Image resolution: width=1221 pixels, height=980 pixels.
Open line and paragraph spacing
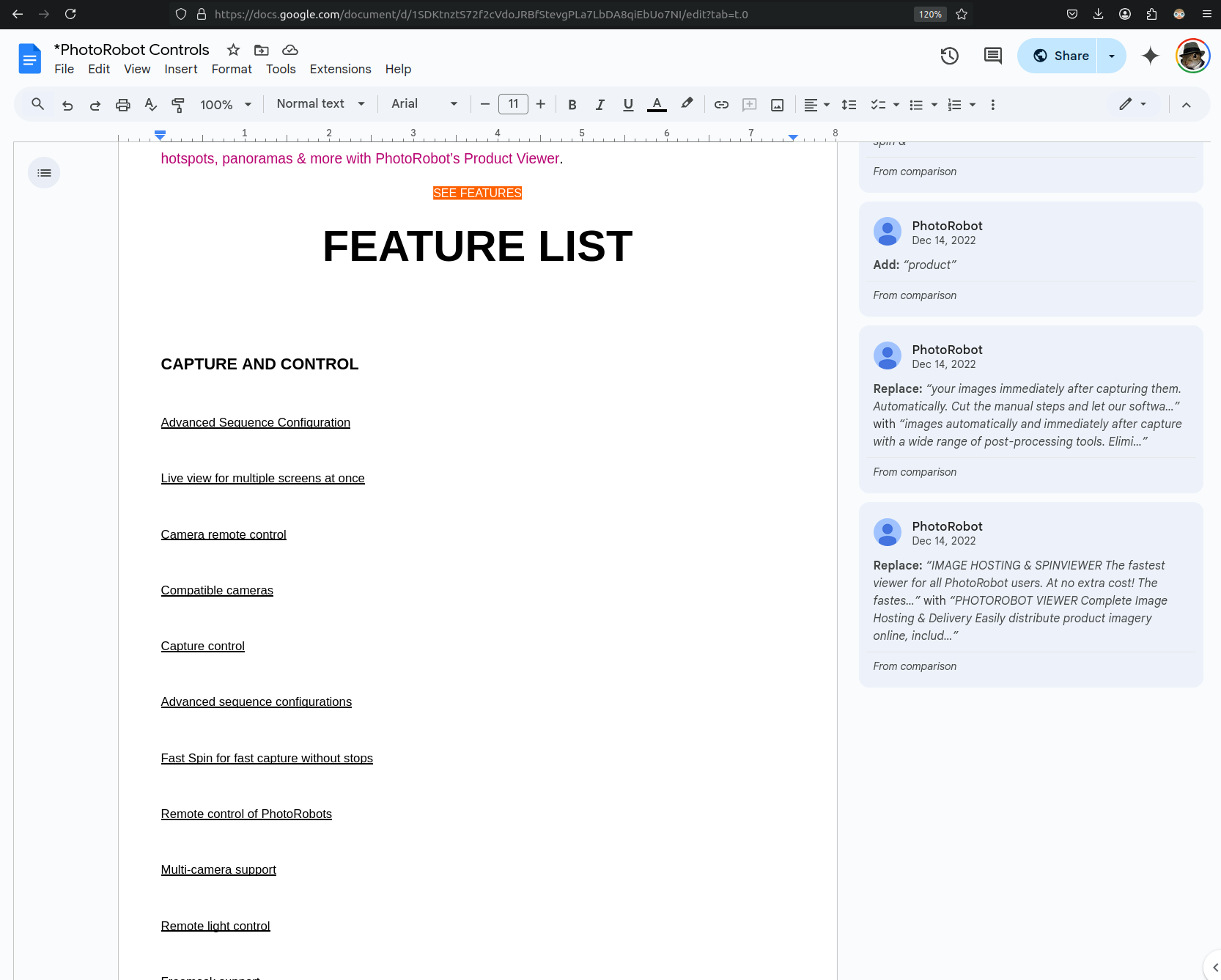(849, 105)
